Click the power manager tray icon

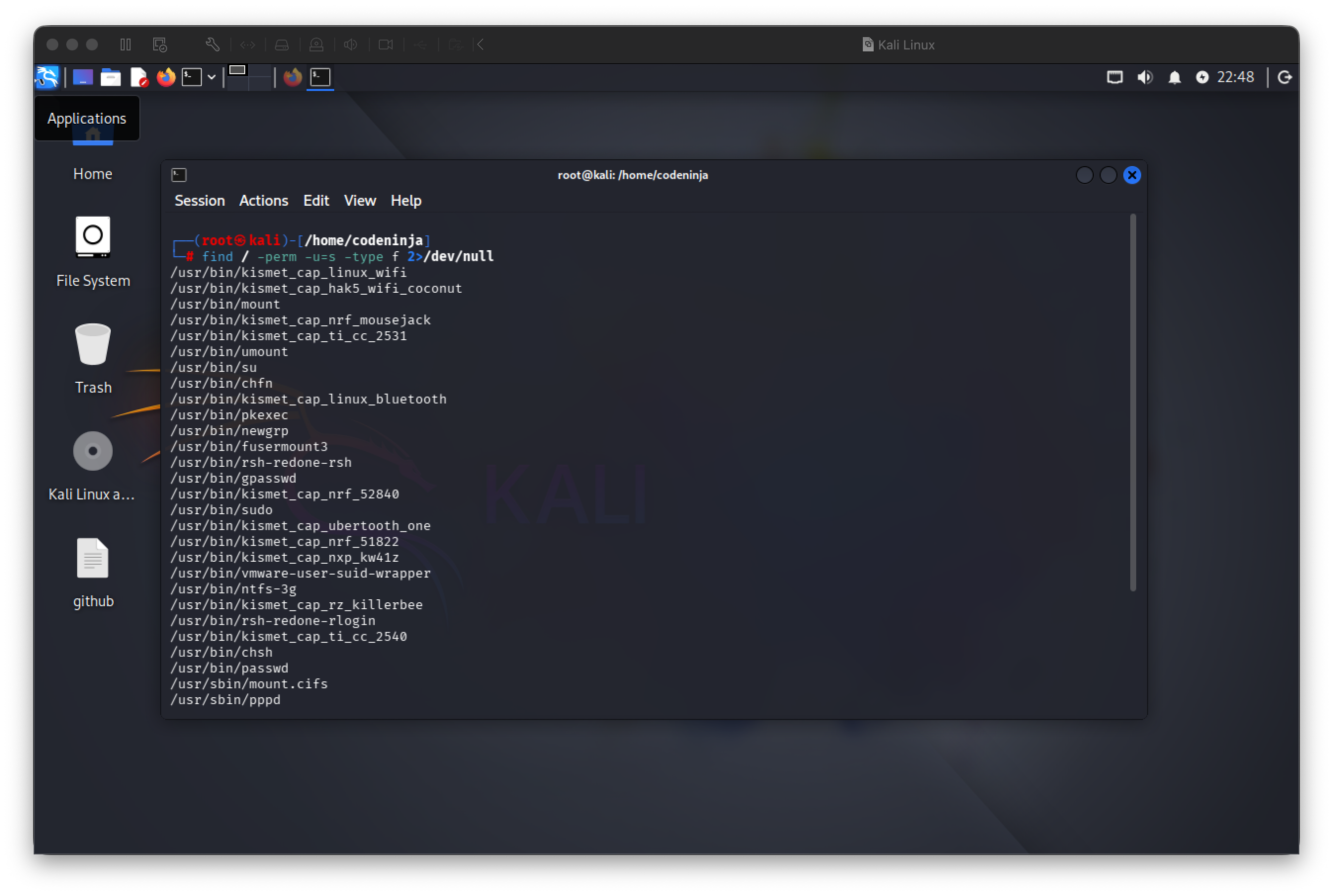point(1202,77)
